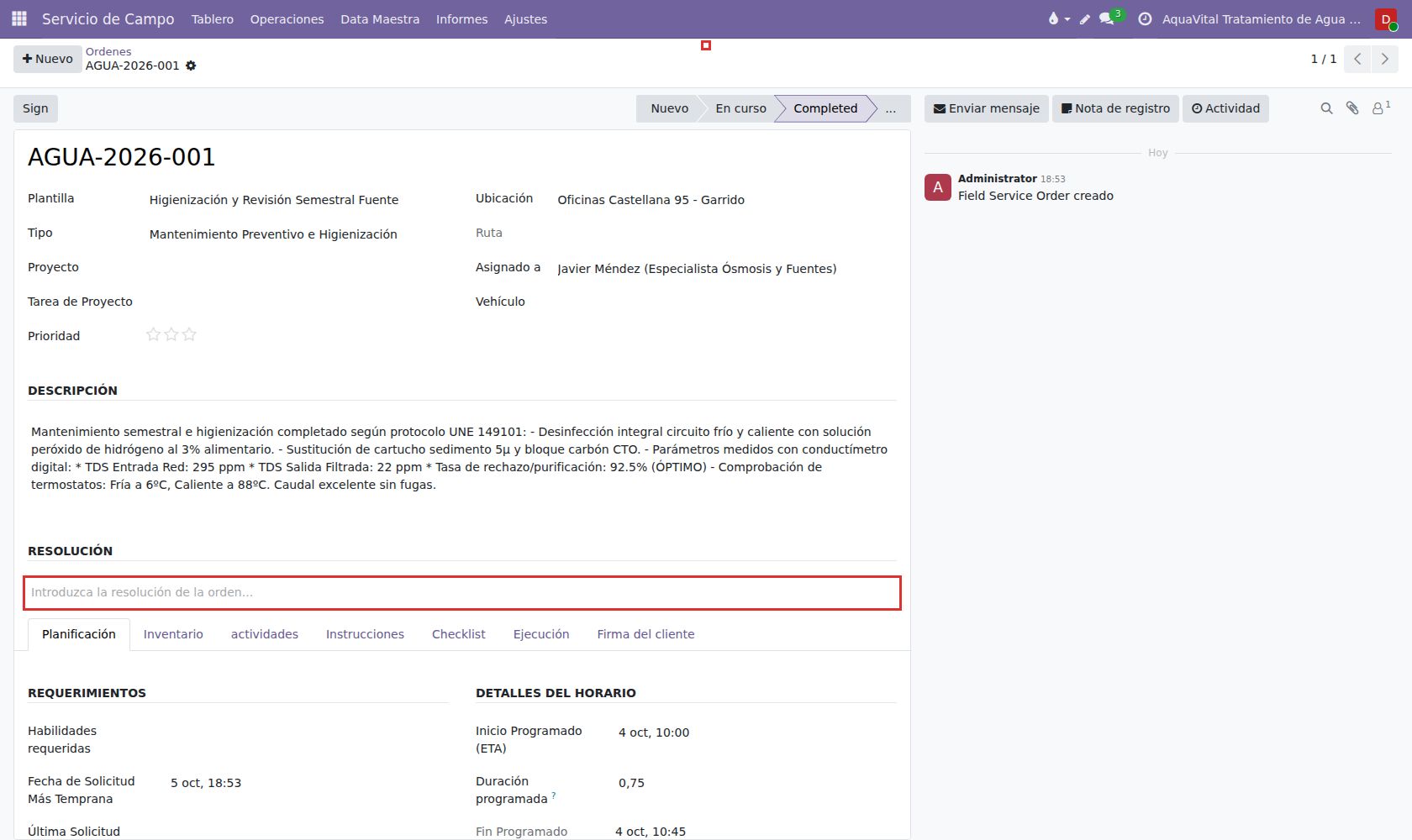
Task: Click the Administrator avatar in chatter
Action: [938, 187]
